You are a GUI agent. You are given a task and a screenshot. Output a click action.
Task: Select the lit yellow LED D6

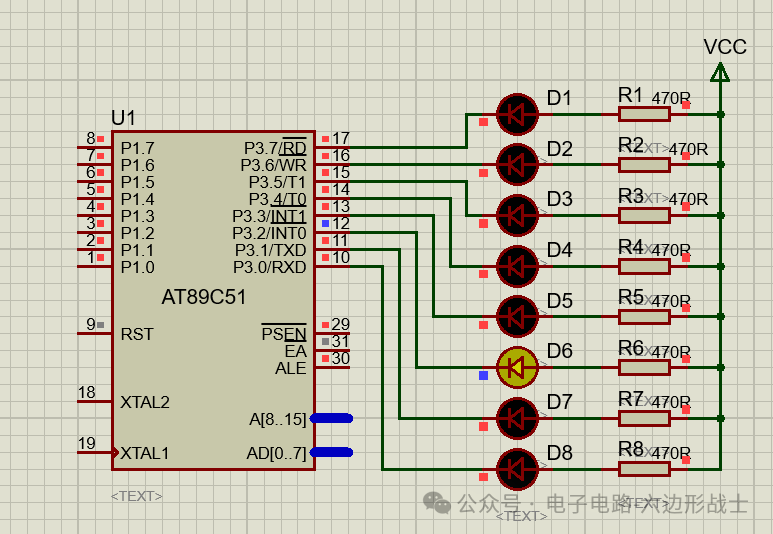pos(517,367)
